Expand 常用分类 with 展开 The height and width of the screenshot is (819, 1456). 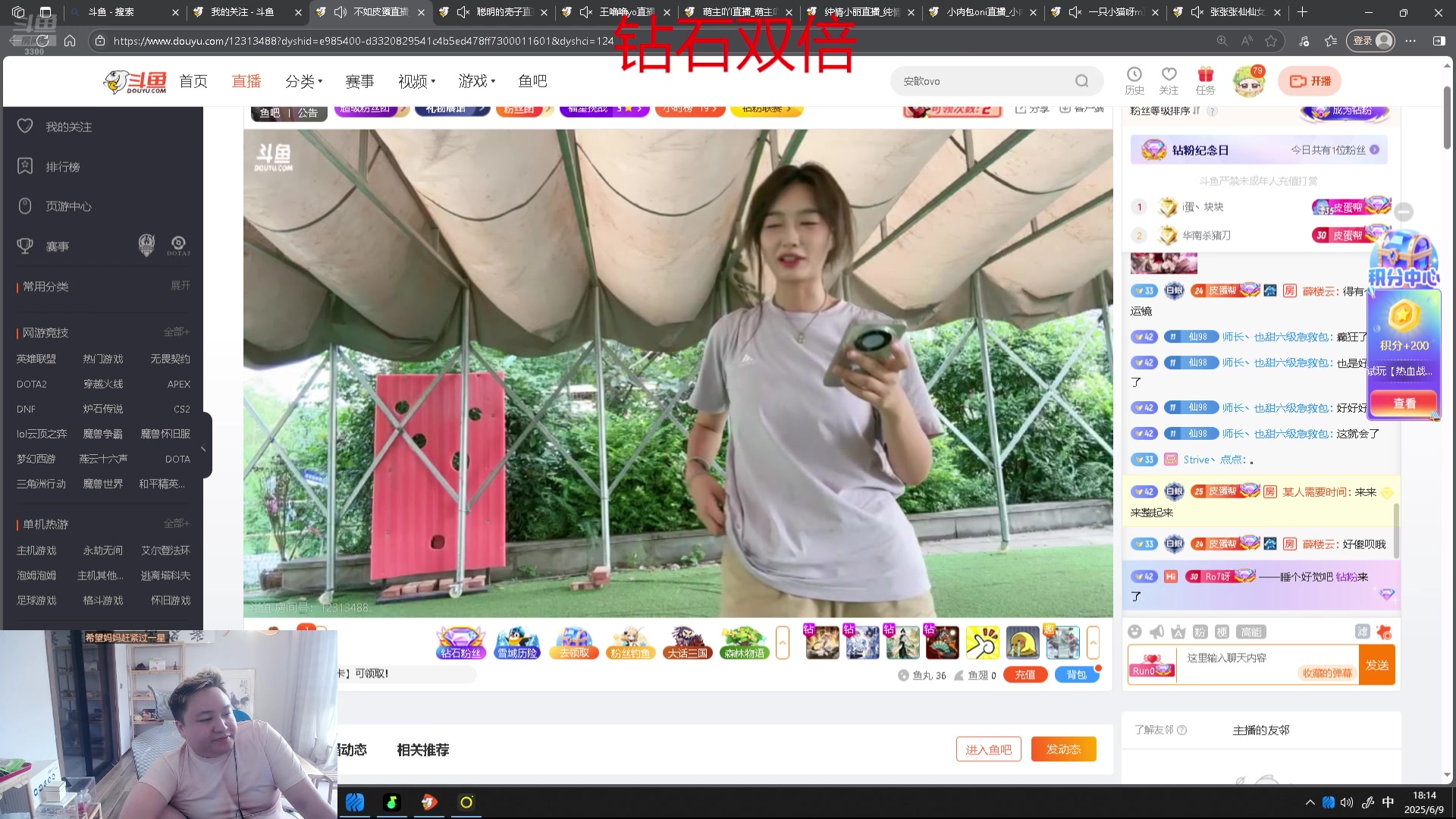click(x=180, y=285)
